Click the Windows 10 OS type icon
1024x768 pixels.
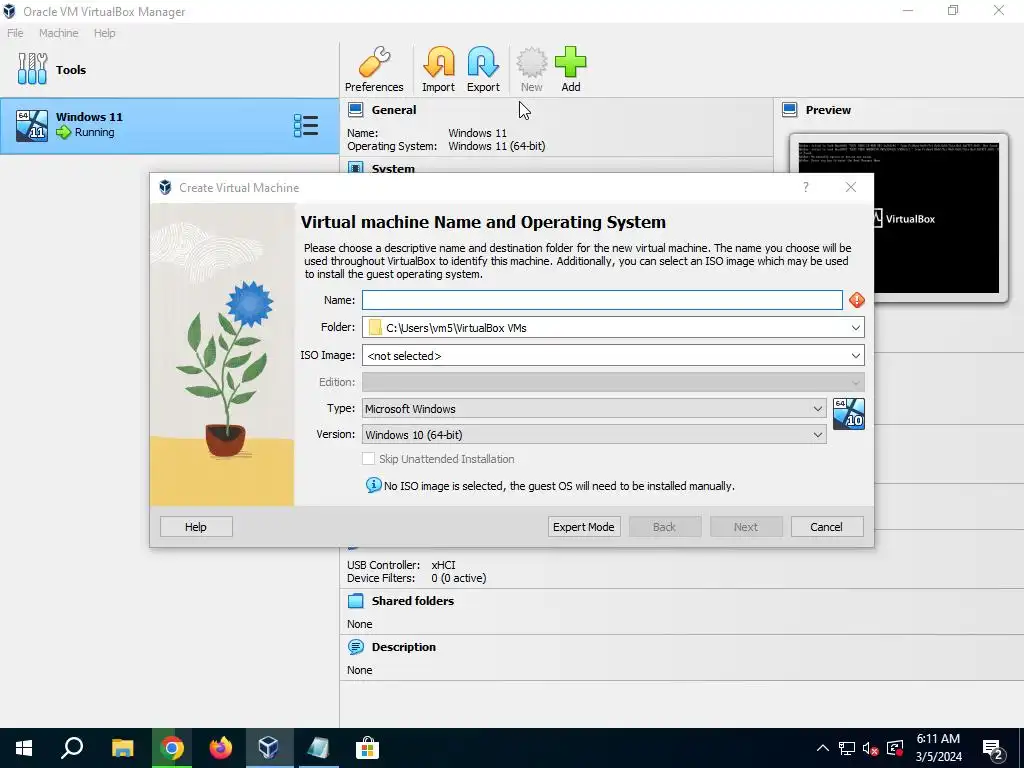(x=849, y=414)
